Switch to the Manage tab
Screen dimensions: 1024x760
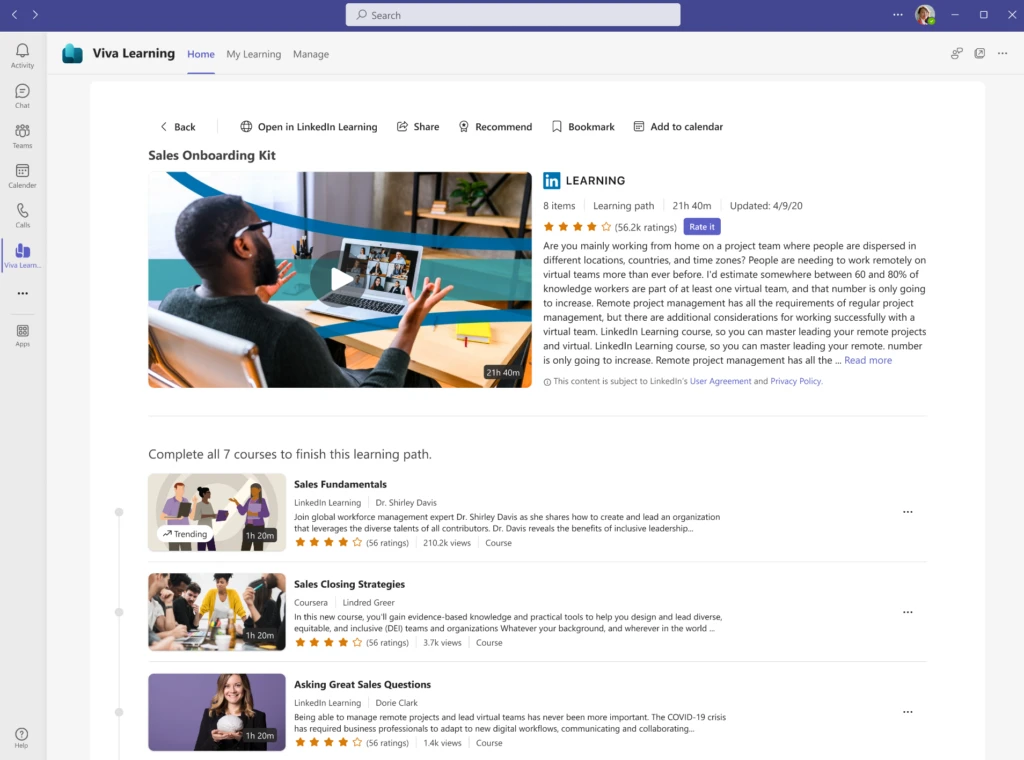311,54
